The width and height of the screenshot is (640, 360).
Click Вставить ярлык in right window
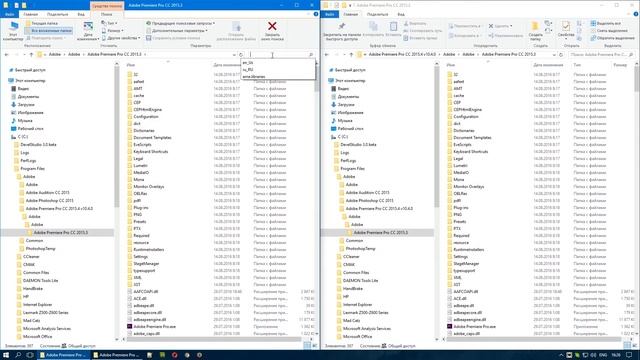pos(420,38)
